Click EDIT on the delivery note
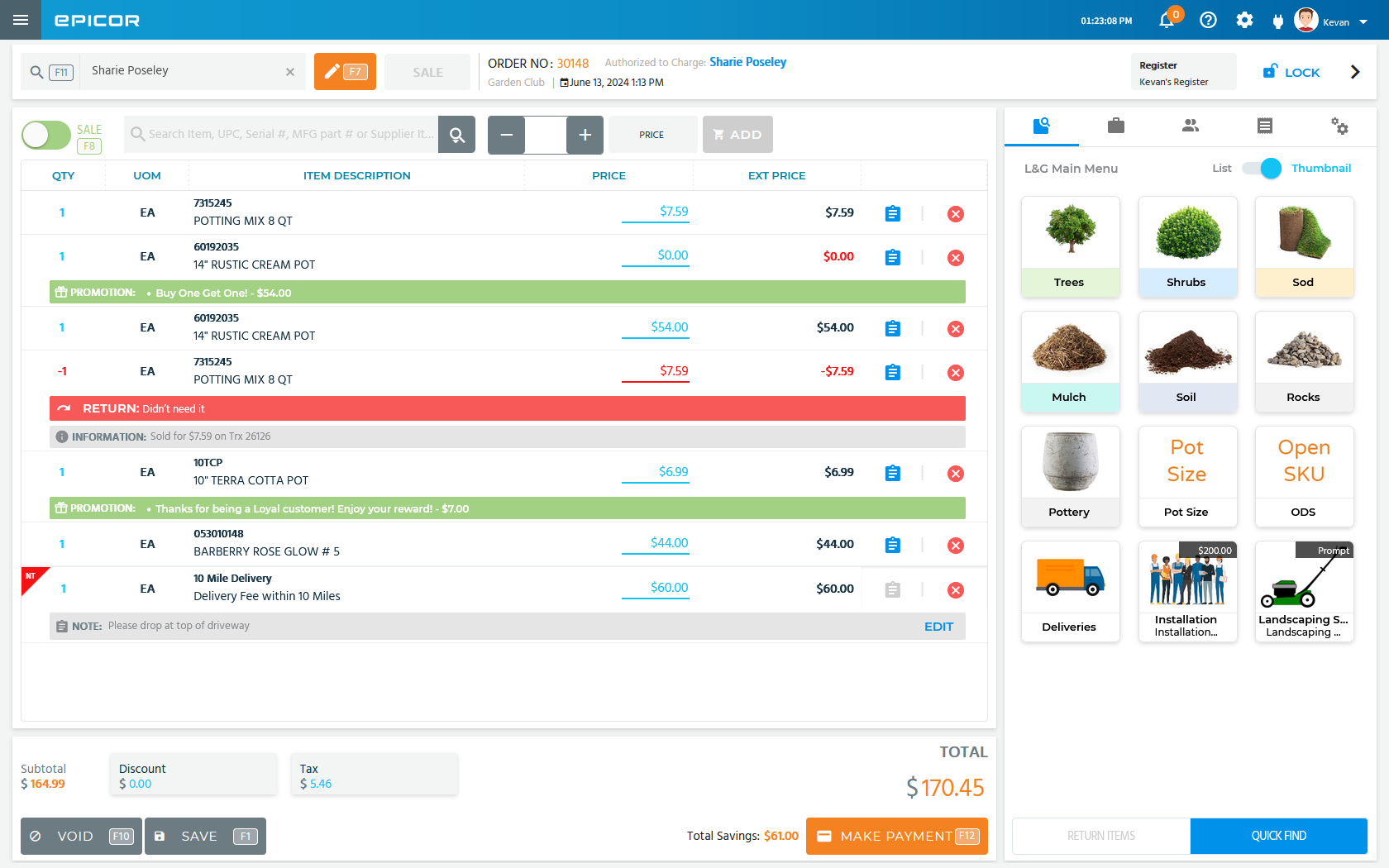This screenshot has width=1389, height=868. 938,627
